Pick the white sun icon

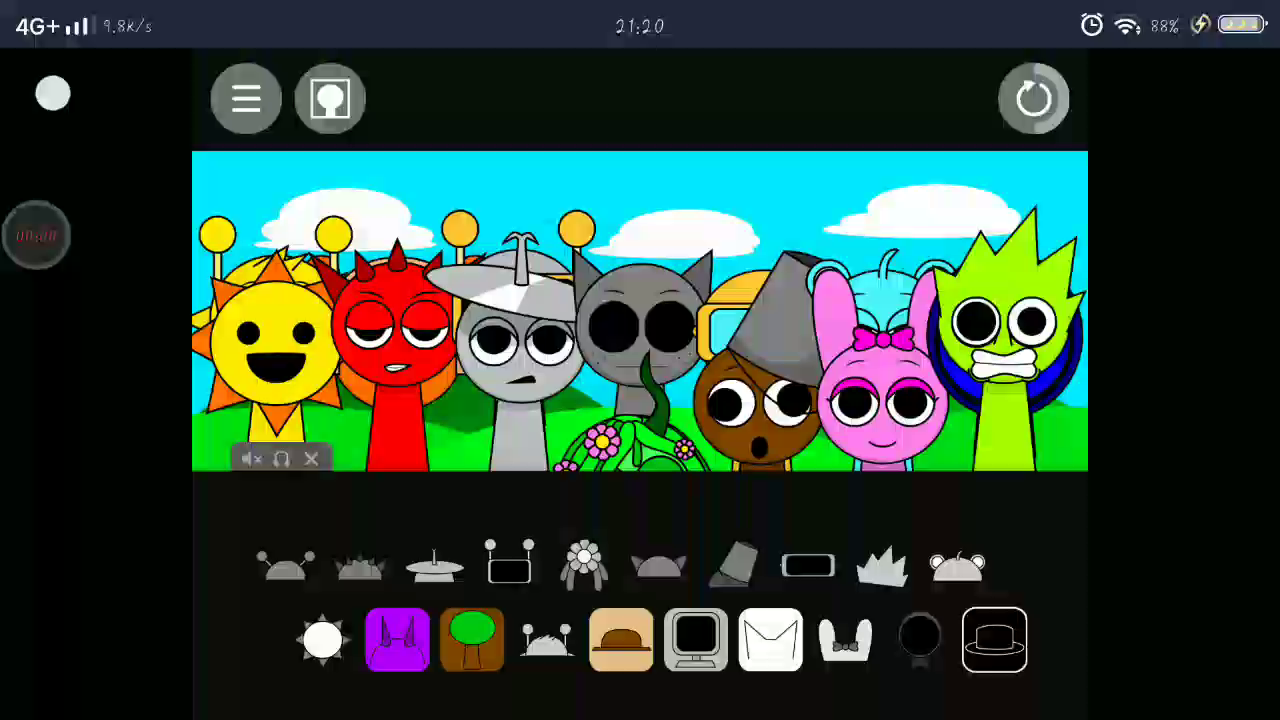coord(323,640)
